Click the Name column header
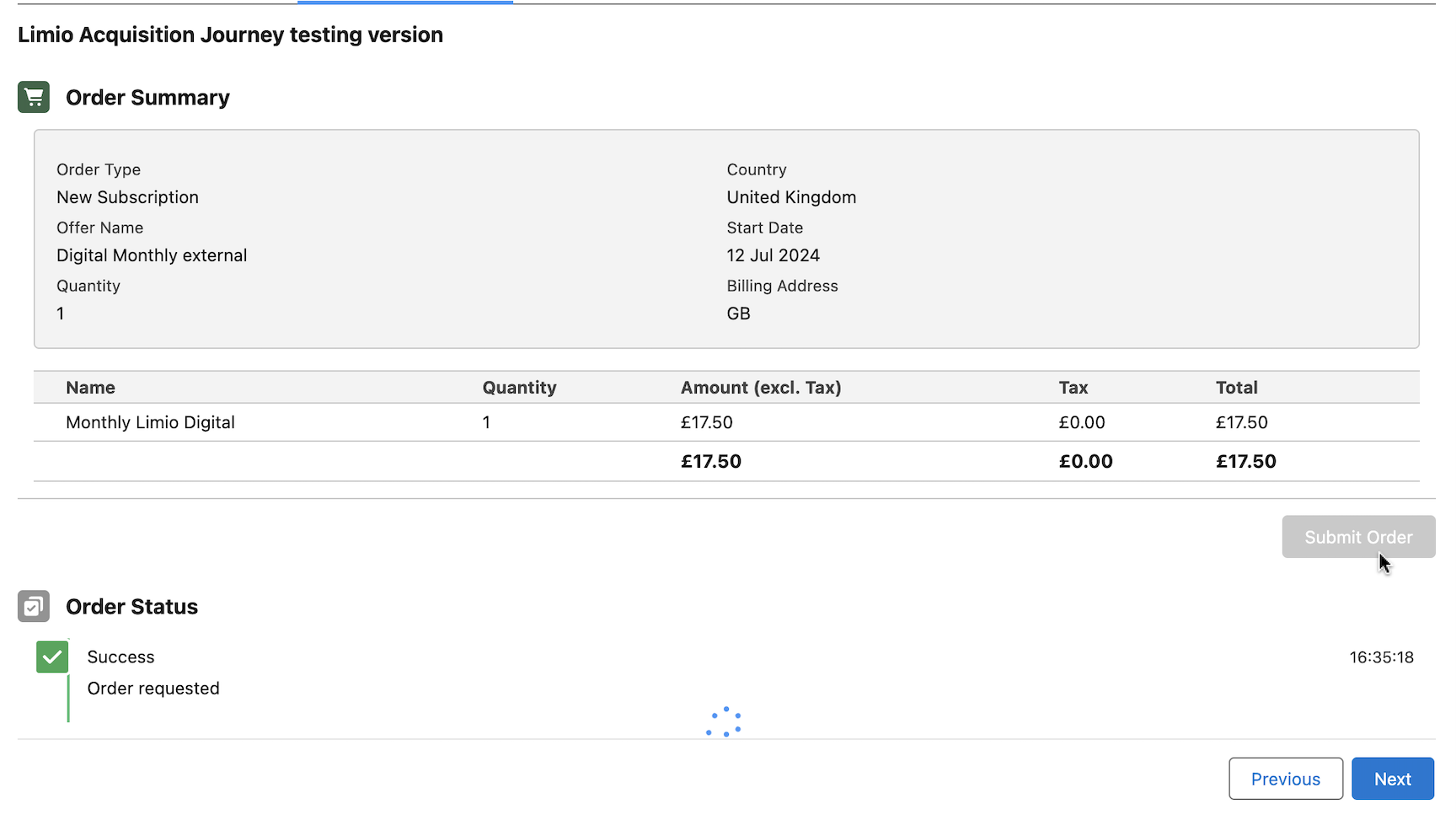 pyautogui.click(x=90, y=388)
